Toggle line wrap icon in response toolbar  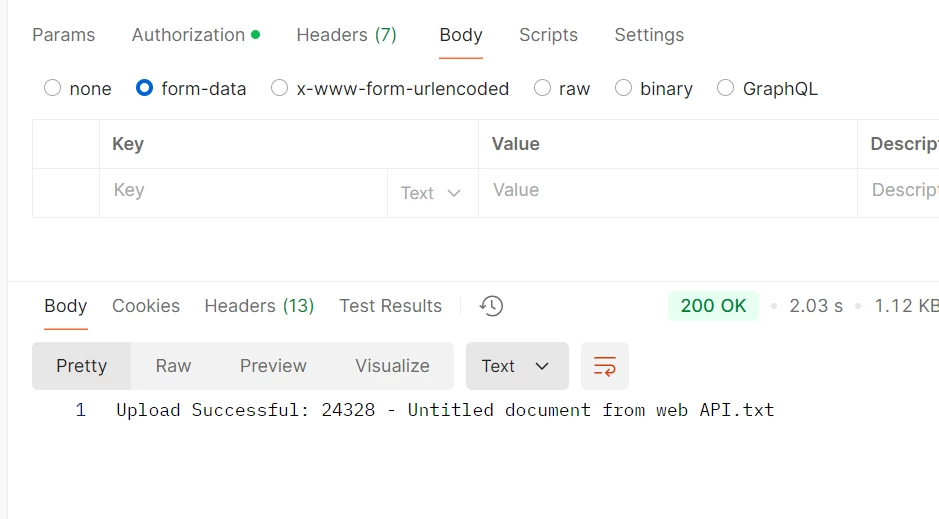(x=605, y=366)
